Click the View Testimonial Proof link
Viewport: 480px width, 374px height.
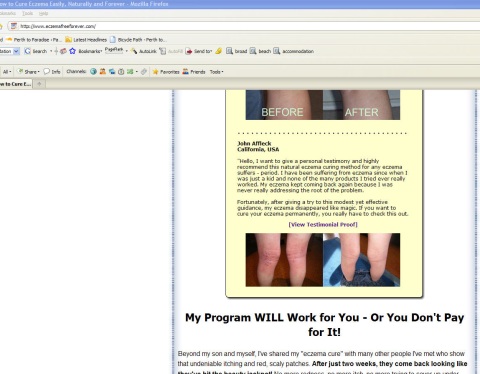click(323, 225)
